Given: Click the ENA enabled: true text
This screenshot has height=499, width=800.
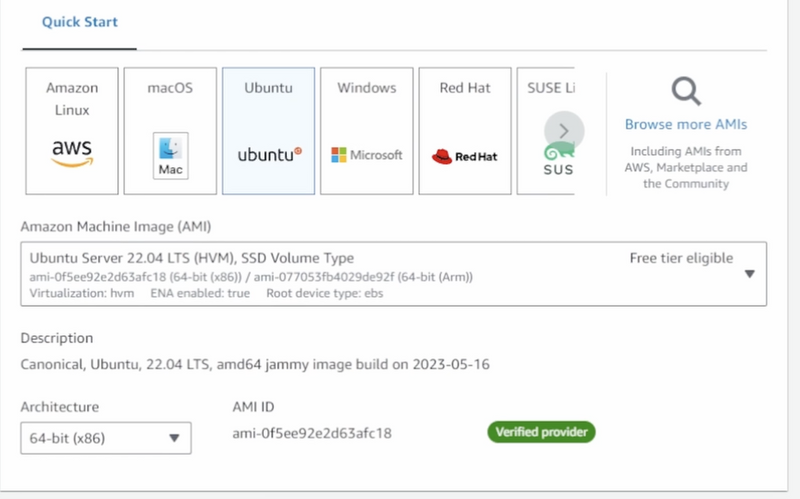Looking at the screenshot, I should (x=200, y=293).
